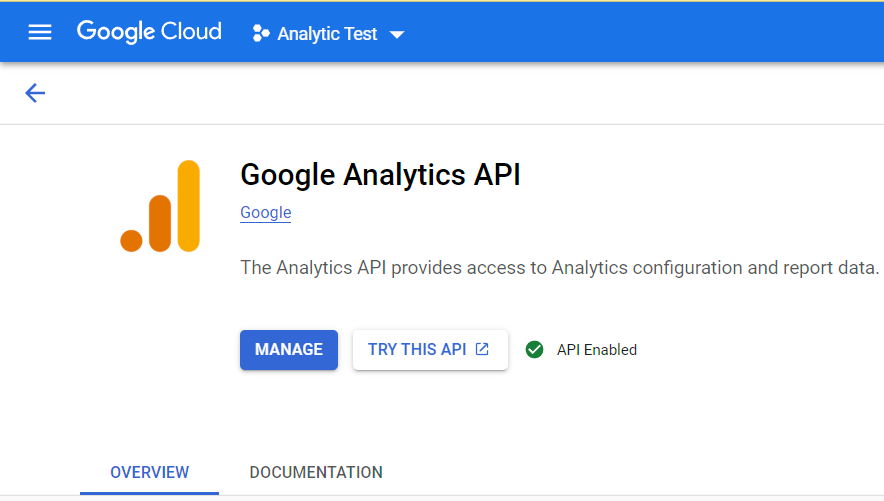Click the Analytics API description text
The image size is (884, 501).
(x=560, y=268)
